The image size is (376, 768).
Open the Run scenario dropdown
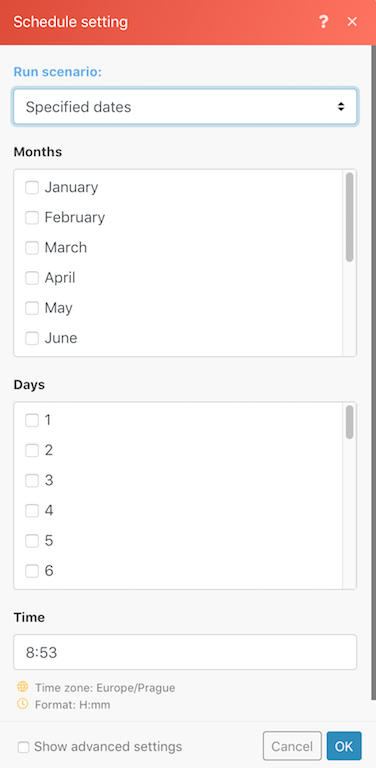(185, 107)
